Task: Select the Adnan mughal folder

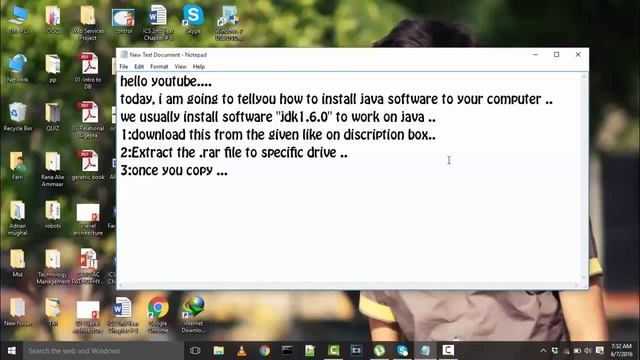Action: click(18, 218)
